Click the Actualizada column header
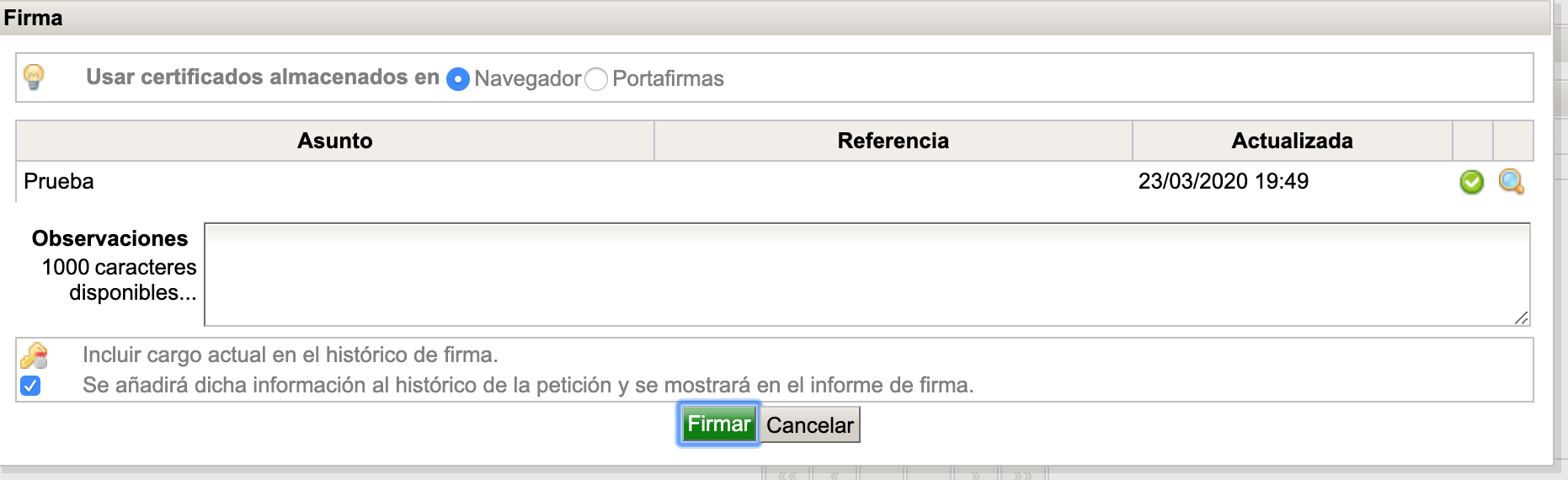 click(1292, 141)
